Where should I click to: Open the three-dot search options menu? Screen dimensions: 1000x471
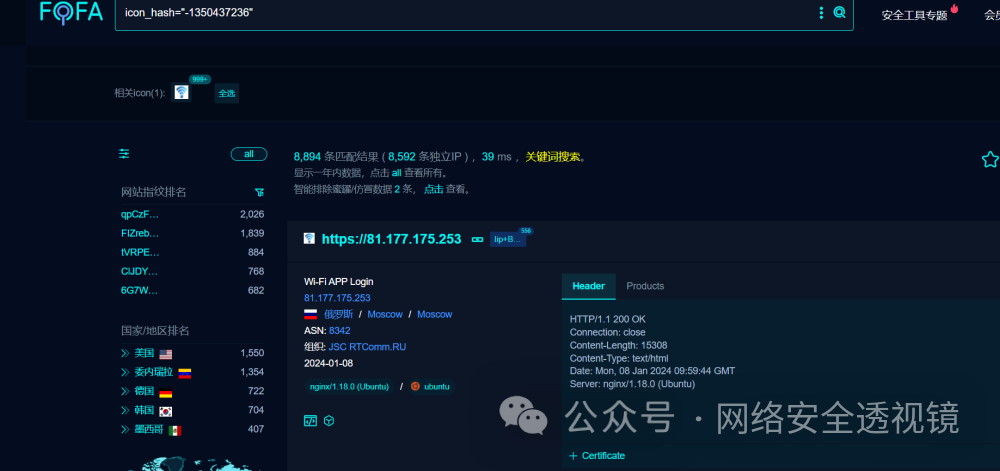coord(821,13)
